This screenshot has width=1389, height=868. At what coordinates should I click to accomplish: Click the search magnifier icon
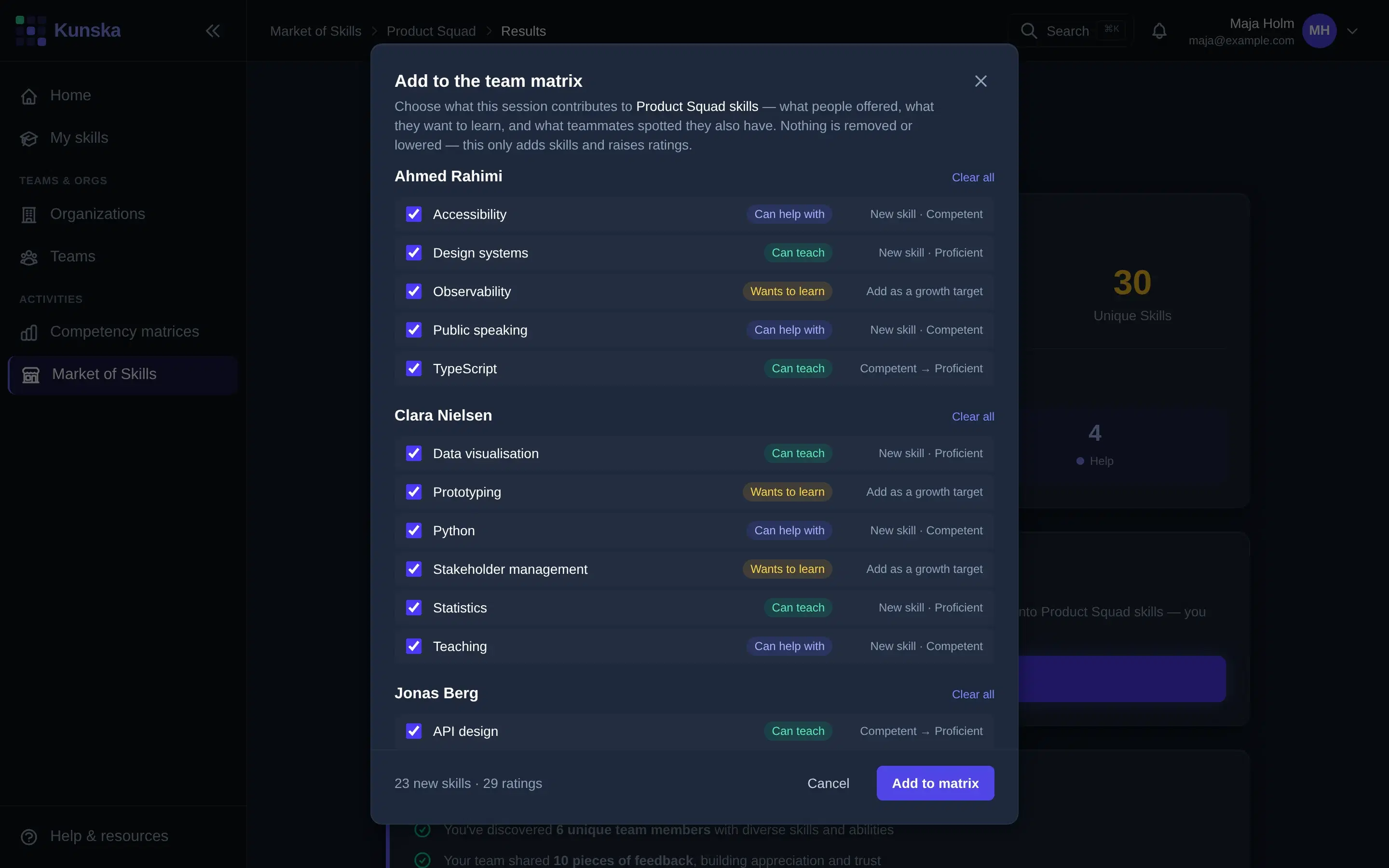[1029, 31]
